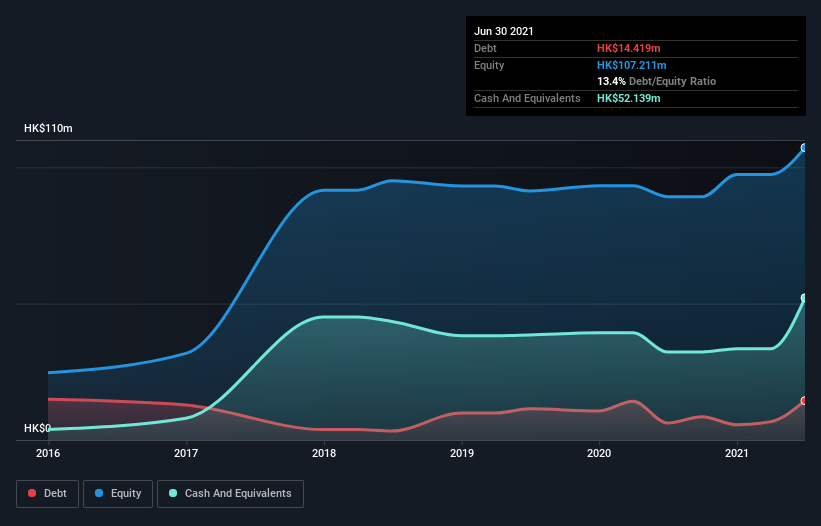Click the Equity label in tooltip
The image size is (821, 526).
(x=489, y=65)
